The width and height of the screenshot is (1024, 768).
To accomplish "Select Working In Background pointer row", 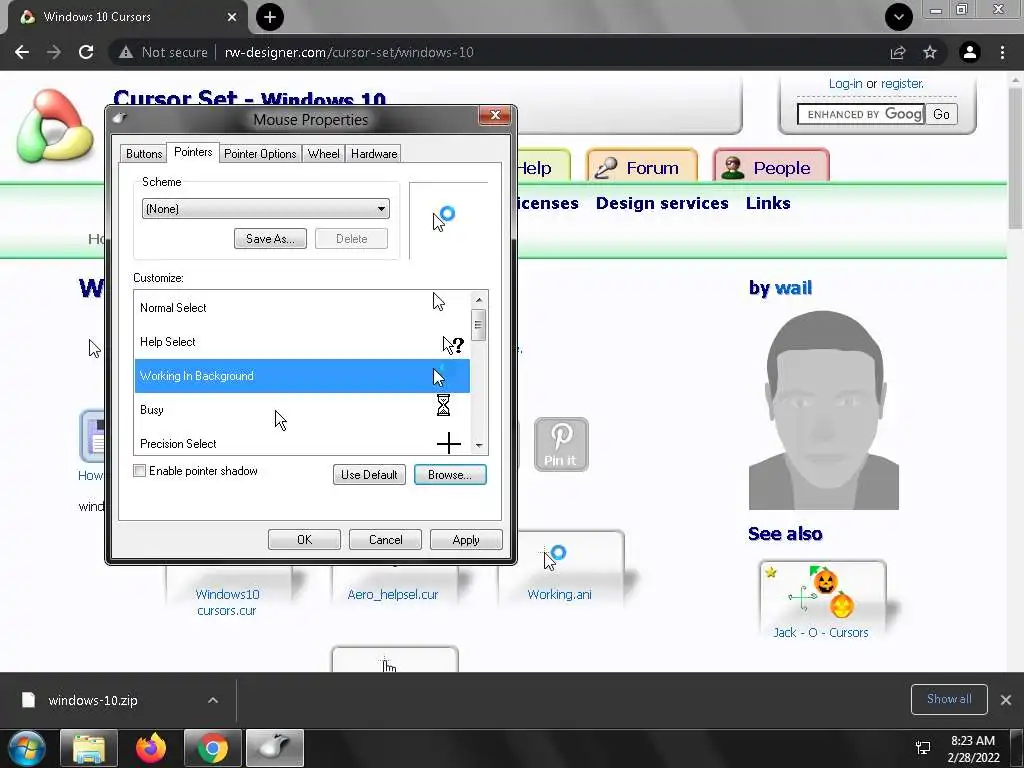I will tap(302, 376).
